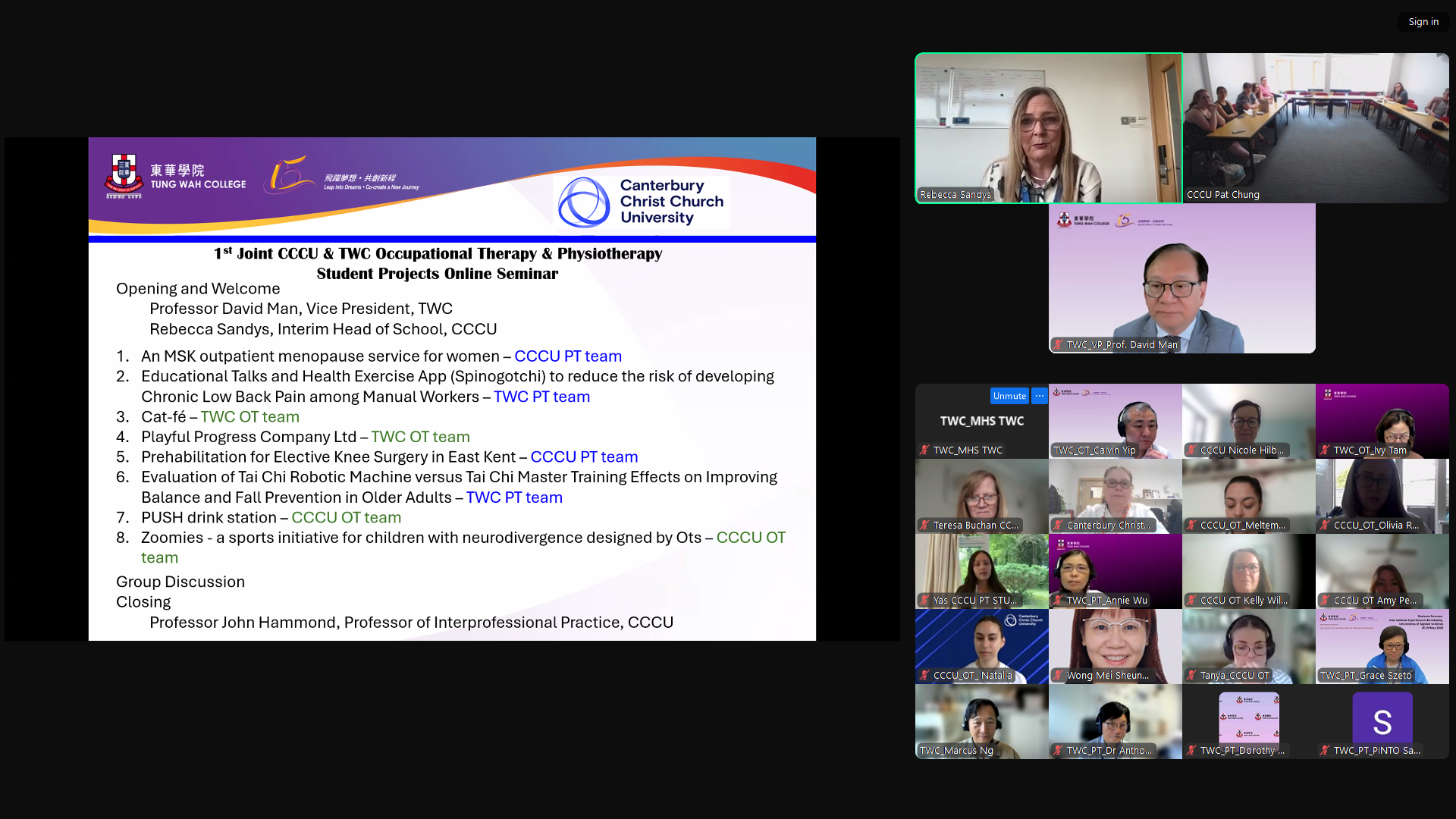
Task: Open more options for TWC_MHS TWC tile
Action: [1040, 396]
